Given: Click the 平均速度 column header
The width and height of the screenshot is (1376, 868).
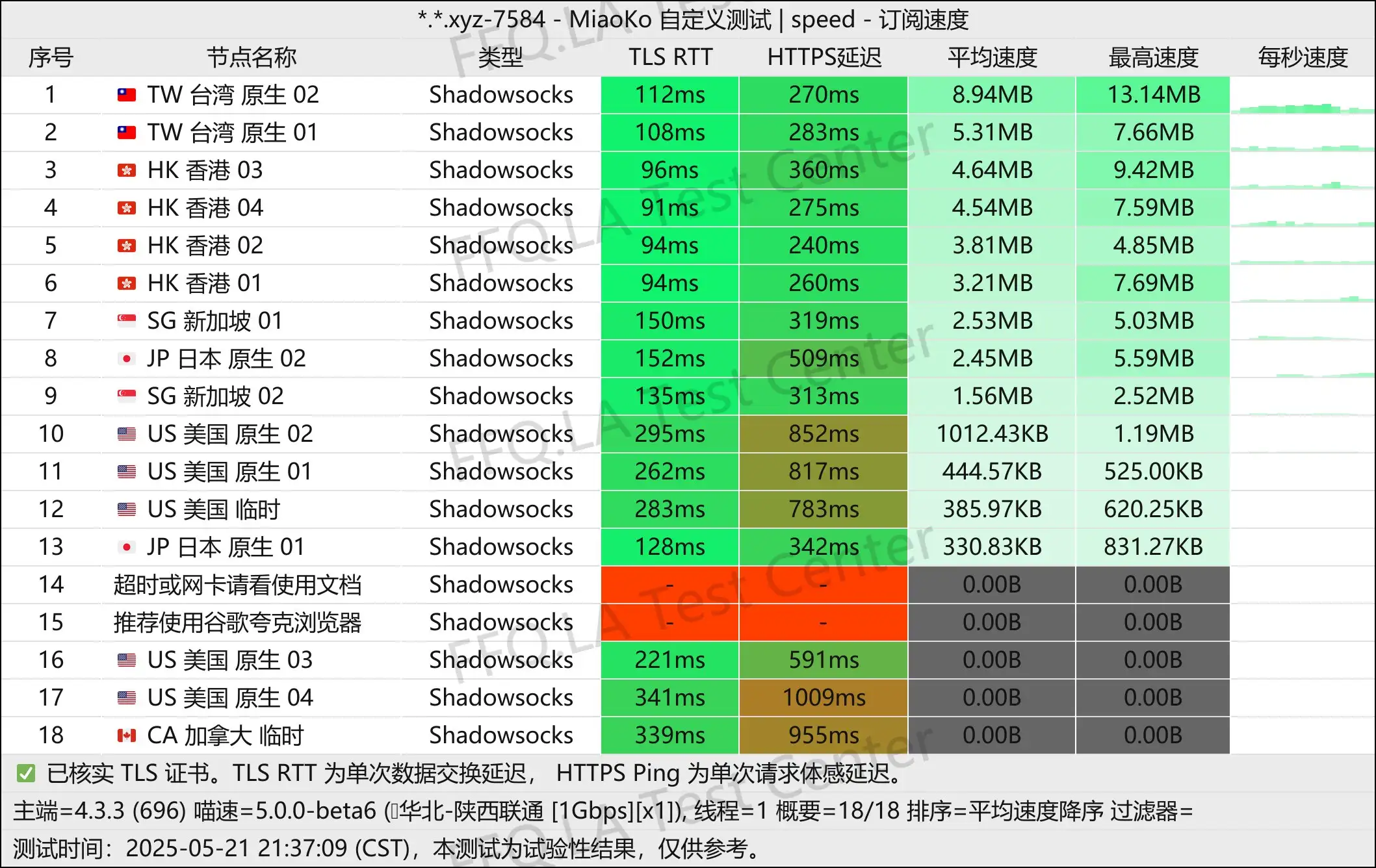Looking at the screenshot, I should click(992, 57).
